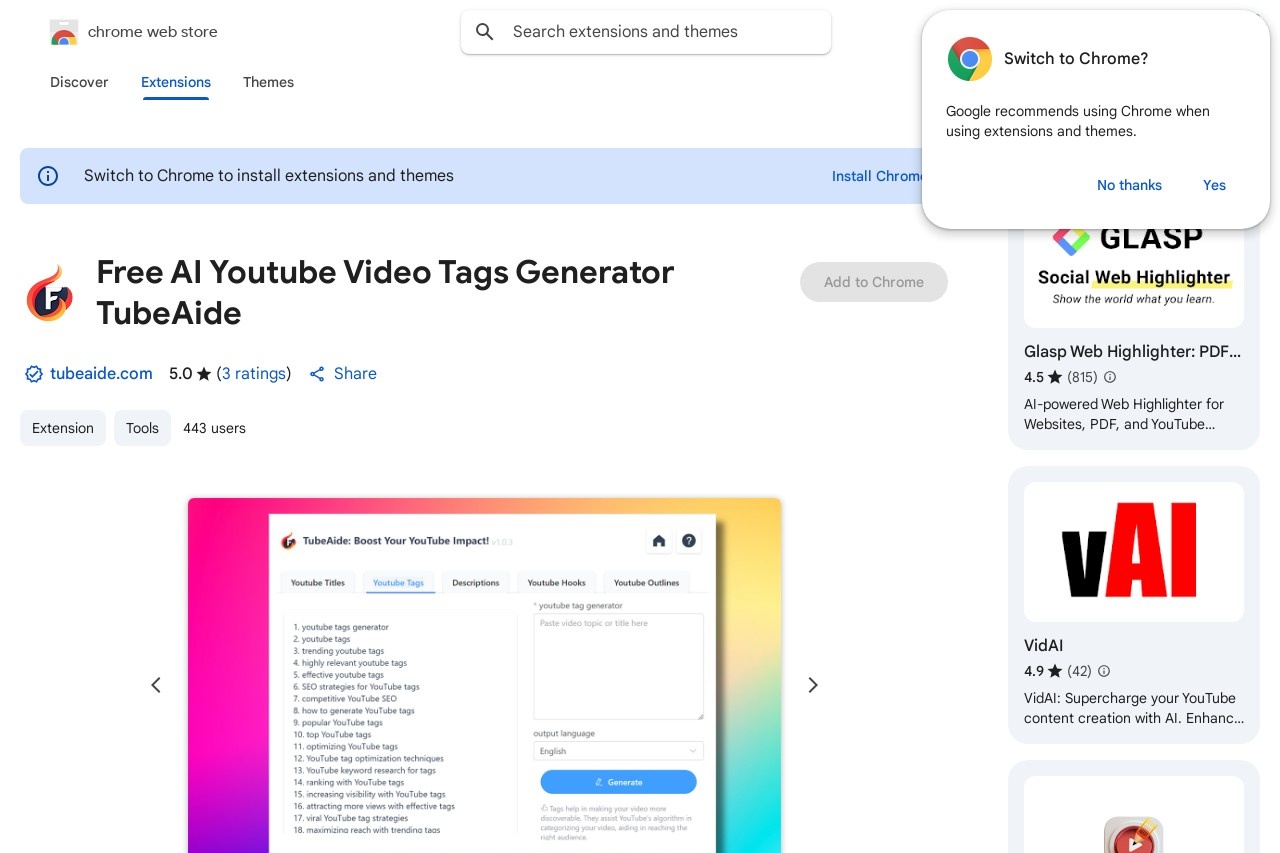The height and width of the screenshot is (853, 1280).
Task: Click the 443 users text
Action: tap(214, 428)
